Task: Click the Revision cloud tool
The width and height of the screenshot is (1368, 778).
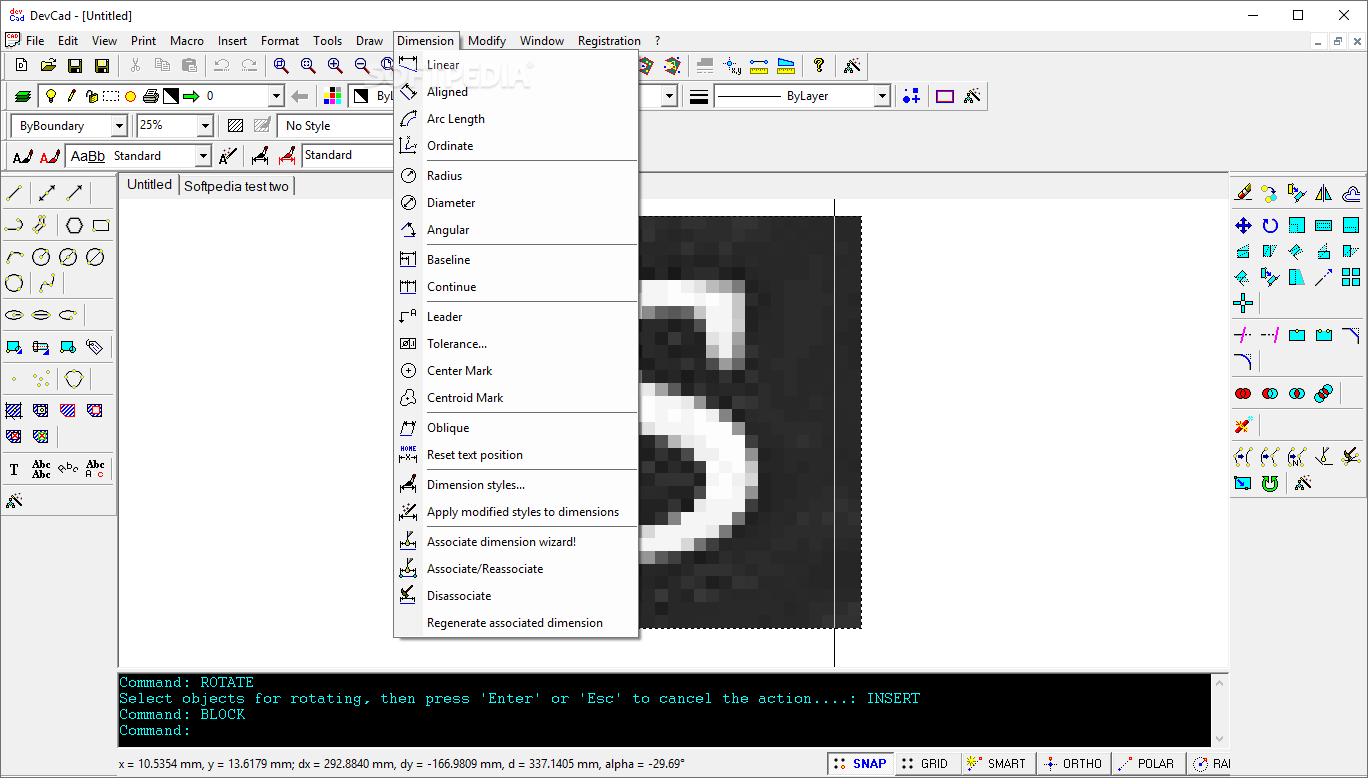Action: 74,379
